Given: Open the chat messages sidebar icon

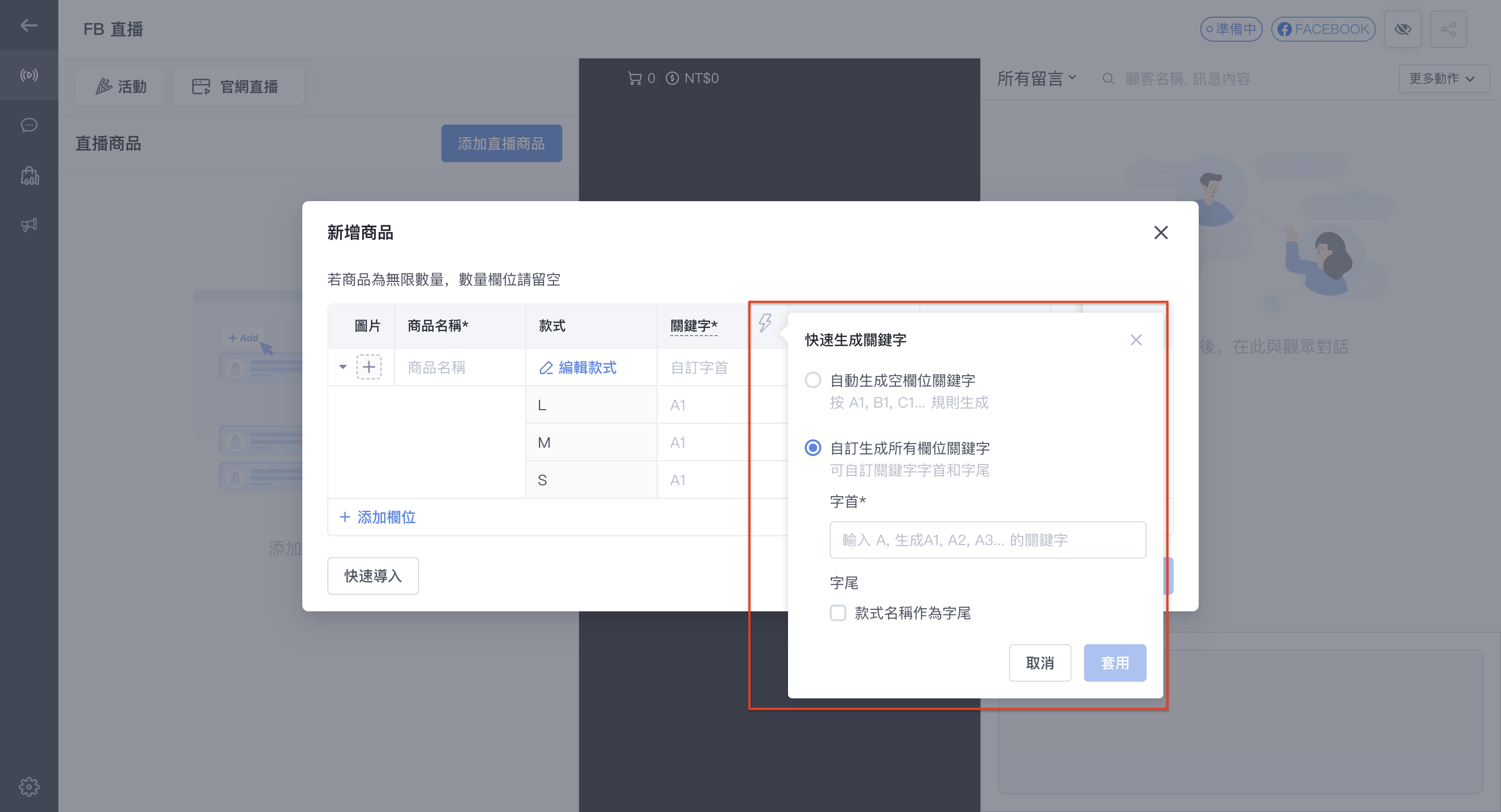Looking at the screenshot, I should point(29,125).
